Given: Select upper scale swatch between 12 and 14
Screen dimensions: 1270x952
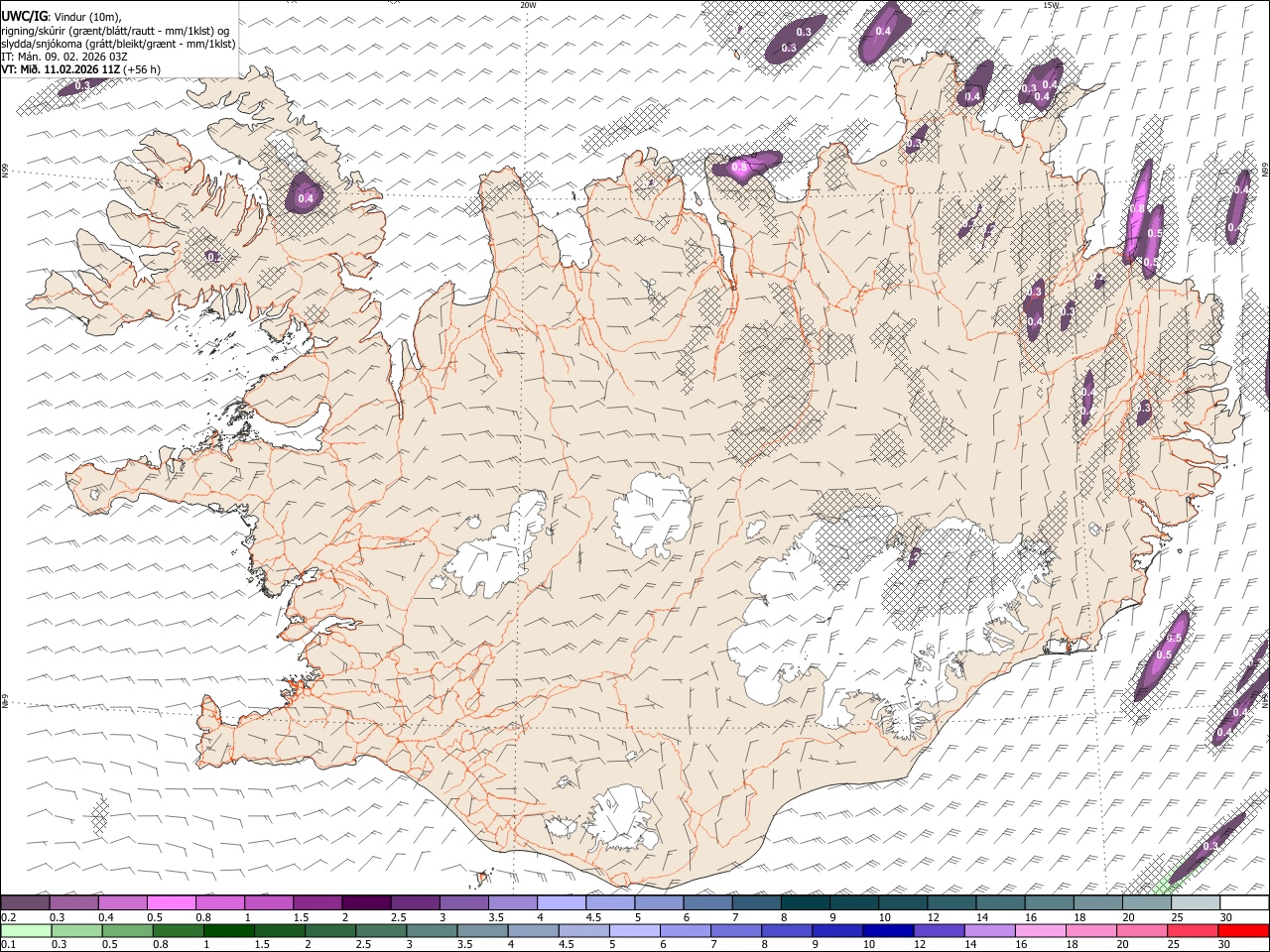Looking at the screenshot, I should pos(952,902).
